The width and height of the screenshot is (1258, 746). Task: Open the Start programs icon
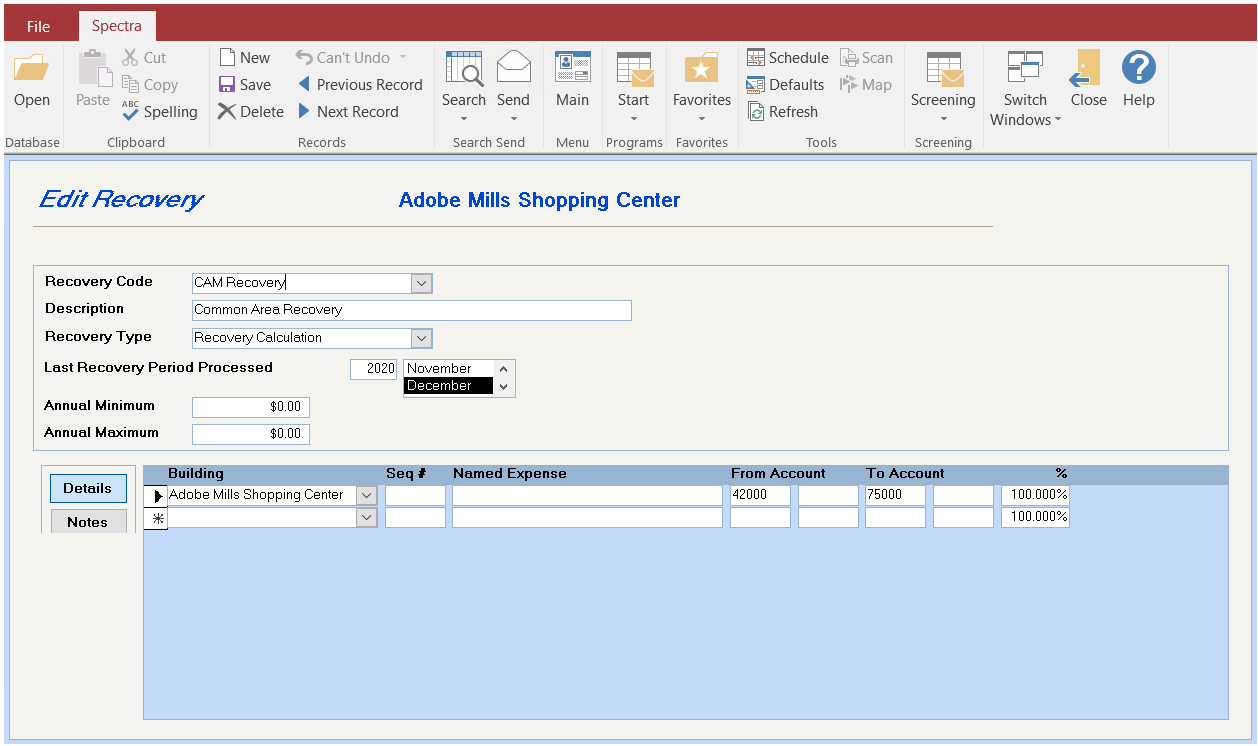tap(634, 87)
